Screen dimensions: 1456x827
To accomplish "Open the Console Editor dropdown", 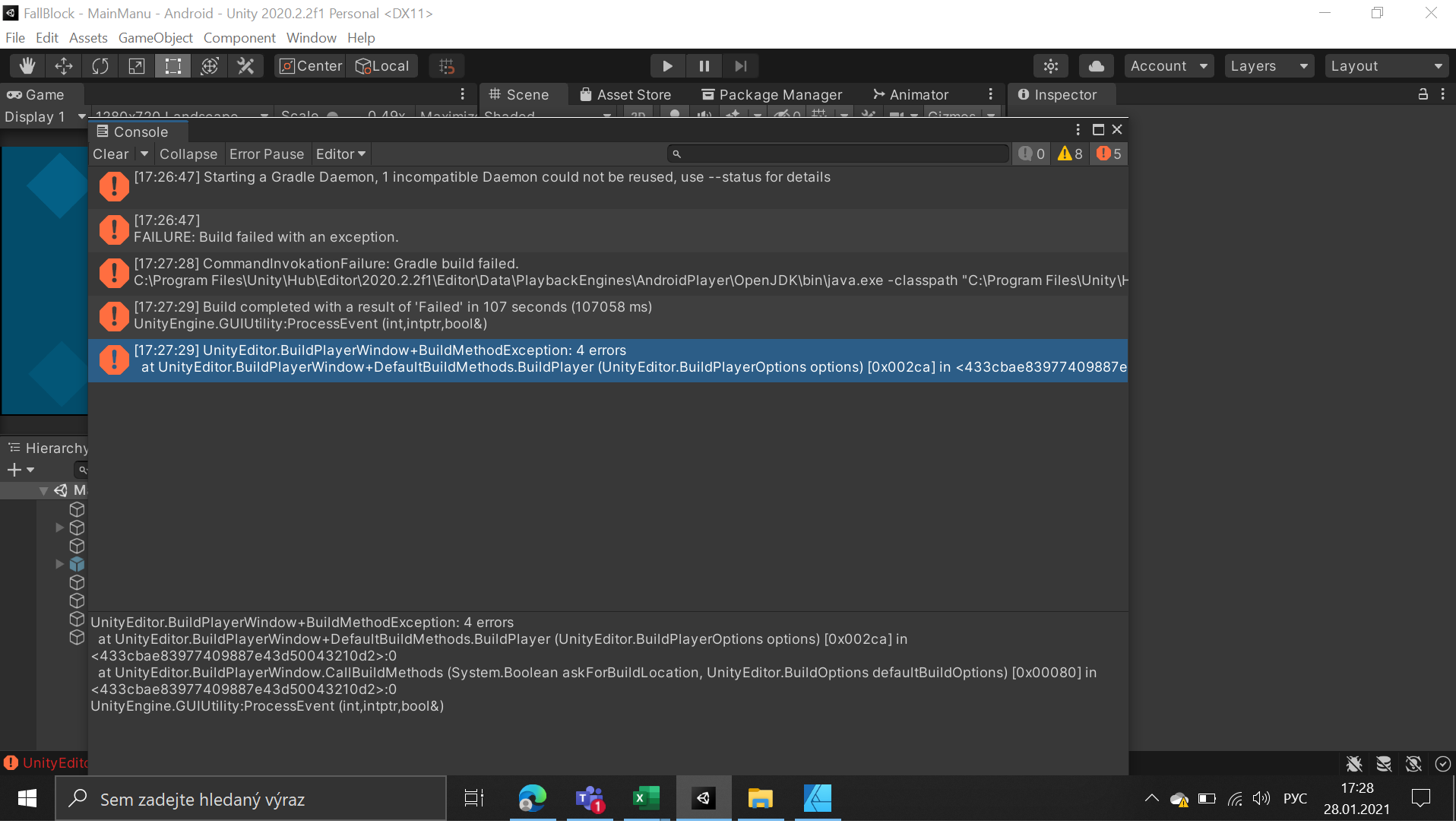I will (340, 154).
